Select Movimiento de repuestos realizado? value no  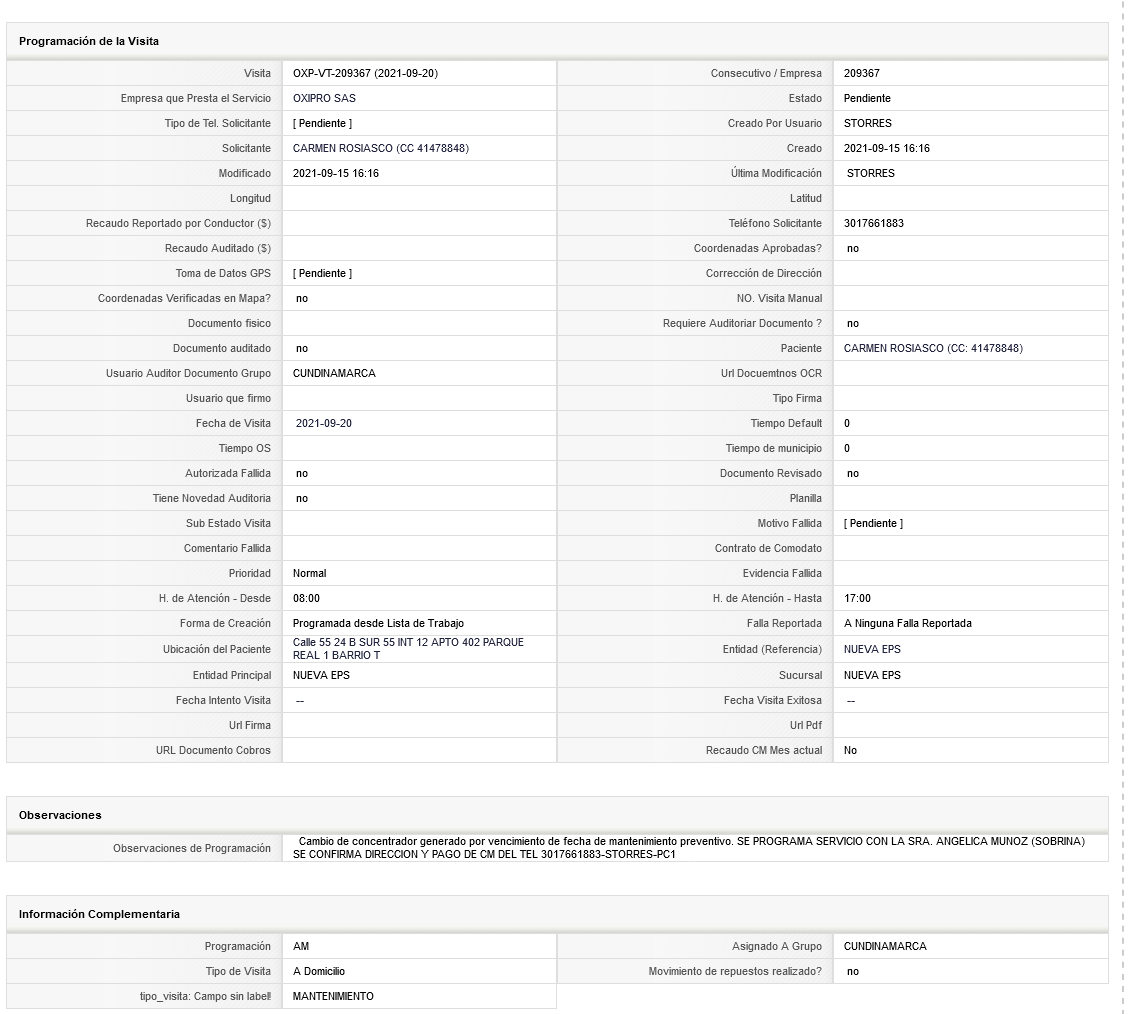[852, 972]
